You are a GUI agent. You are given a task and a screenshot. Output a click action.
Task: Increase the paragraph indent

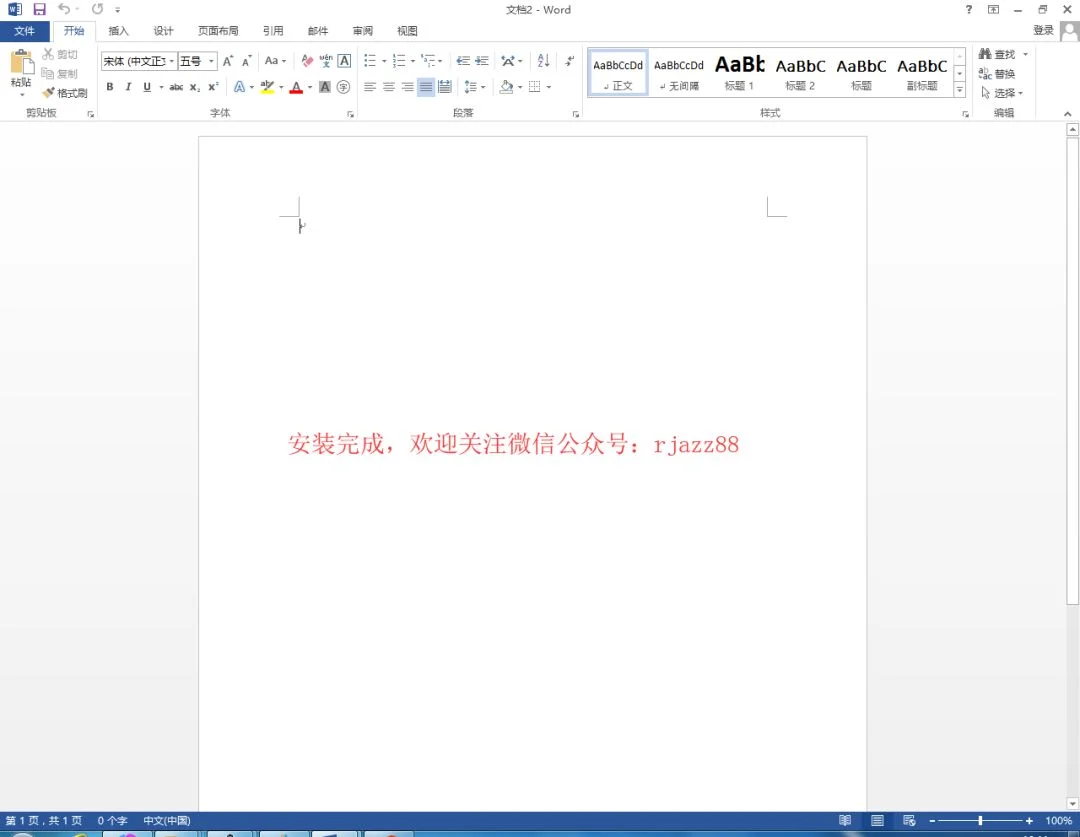coord(481,61)
